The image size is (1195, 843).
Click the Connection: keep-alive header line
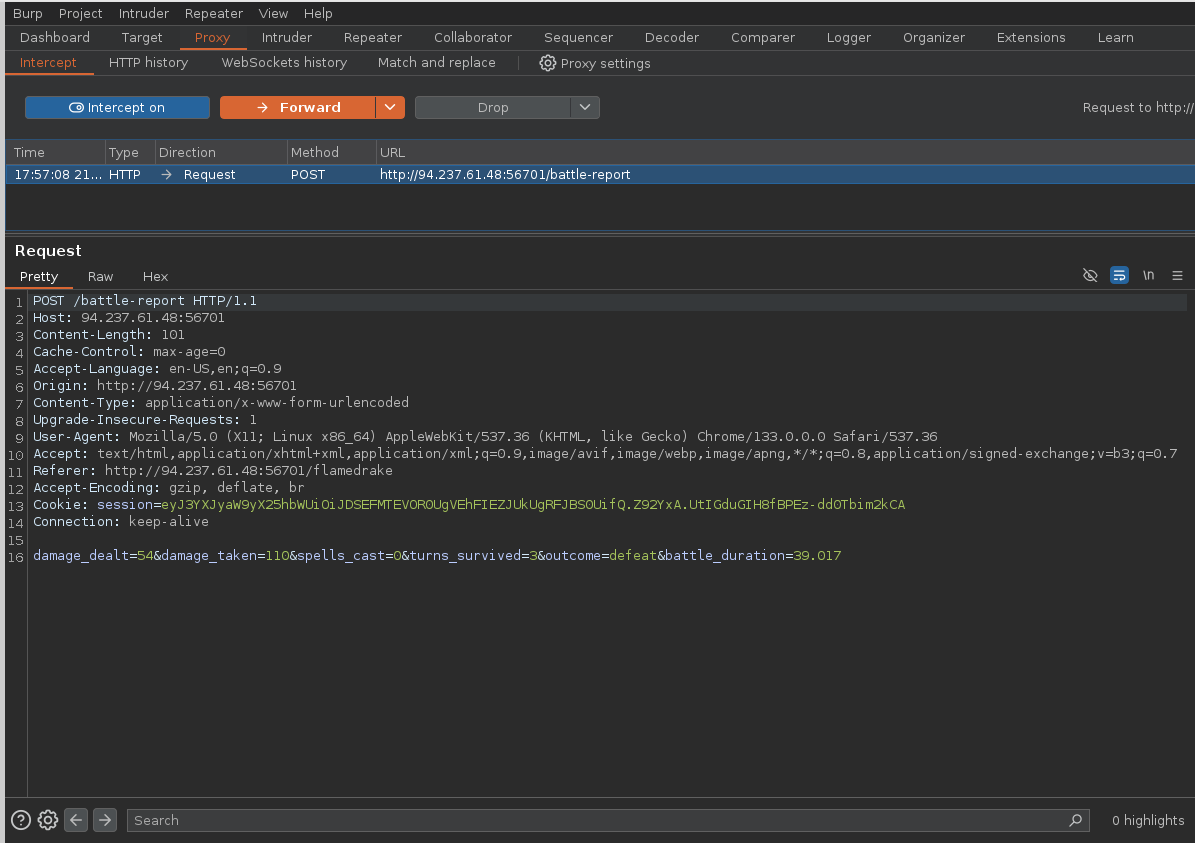point(120,521)
